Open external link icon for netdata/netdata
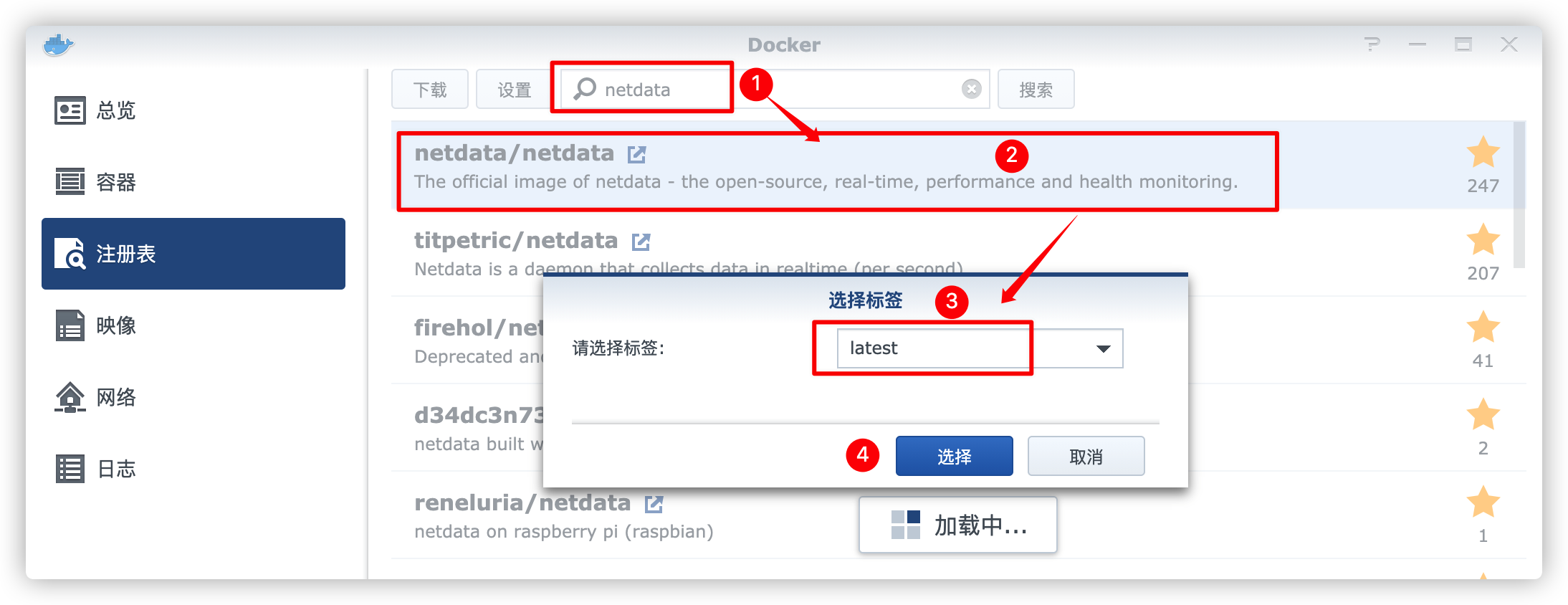The width and height of the screenshot is (1568, 605). pos(636,154)
